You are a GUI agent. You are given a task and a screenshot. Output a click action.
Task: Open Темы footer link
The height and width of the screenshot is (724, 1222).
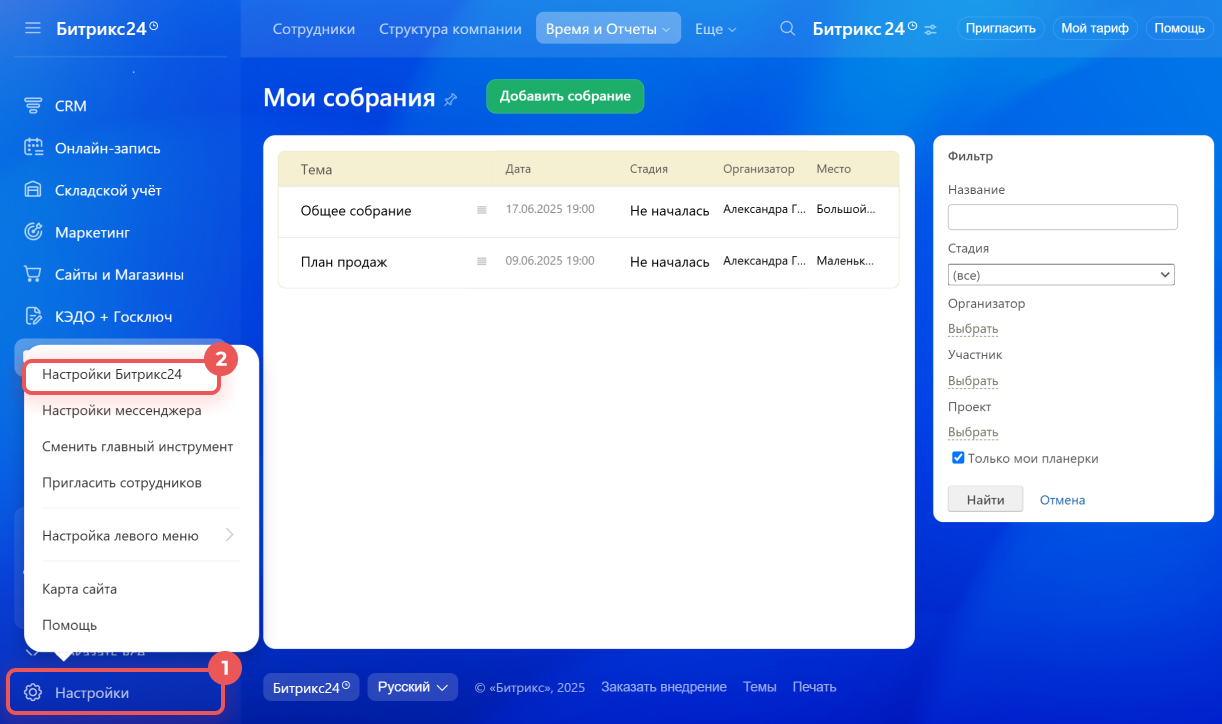[760, 687]
